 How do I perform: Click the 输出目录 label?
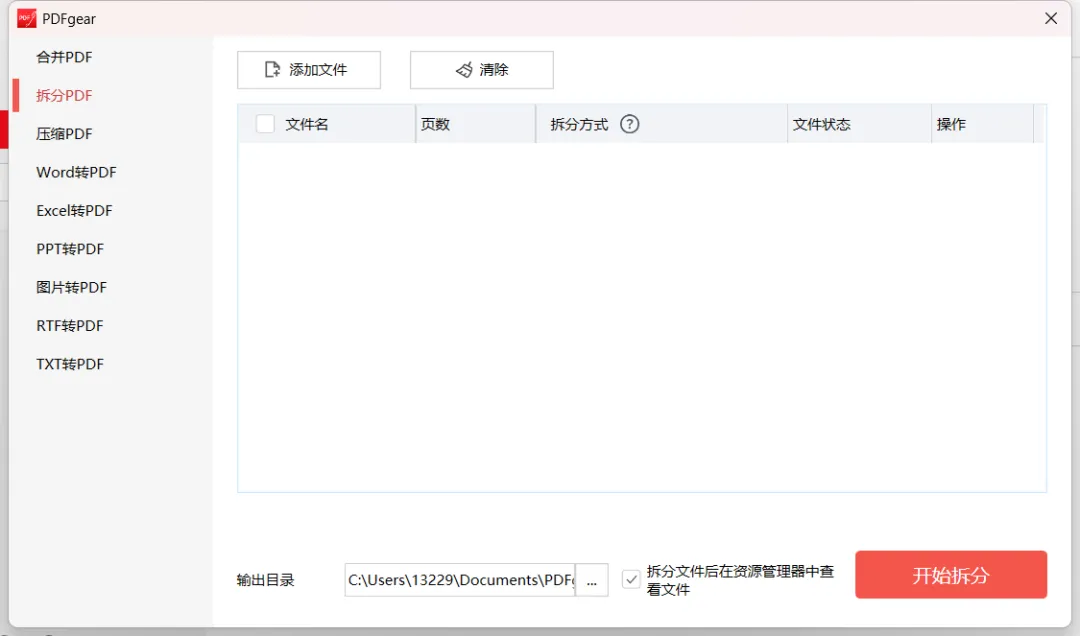(265, 580)
